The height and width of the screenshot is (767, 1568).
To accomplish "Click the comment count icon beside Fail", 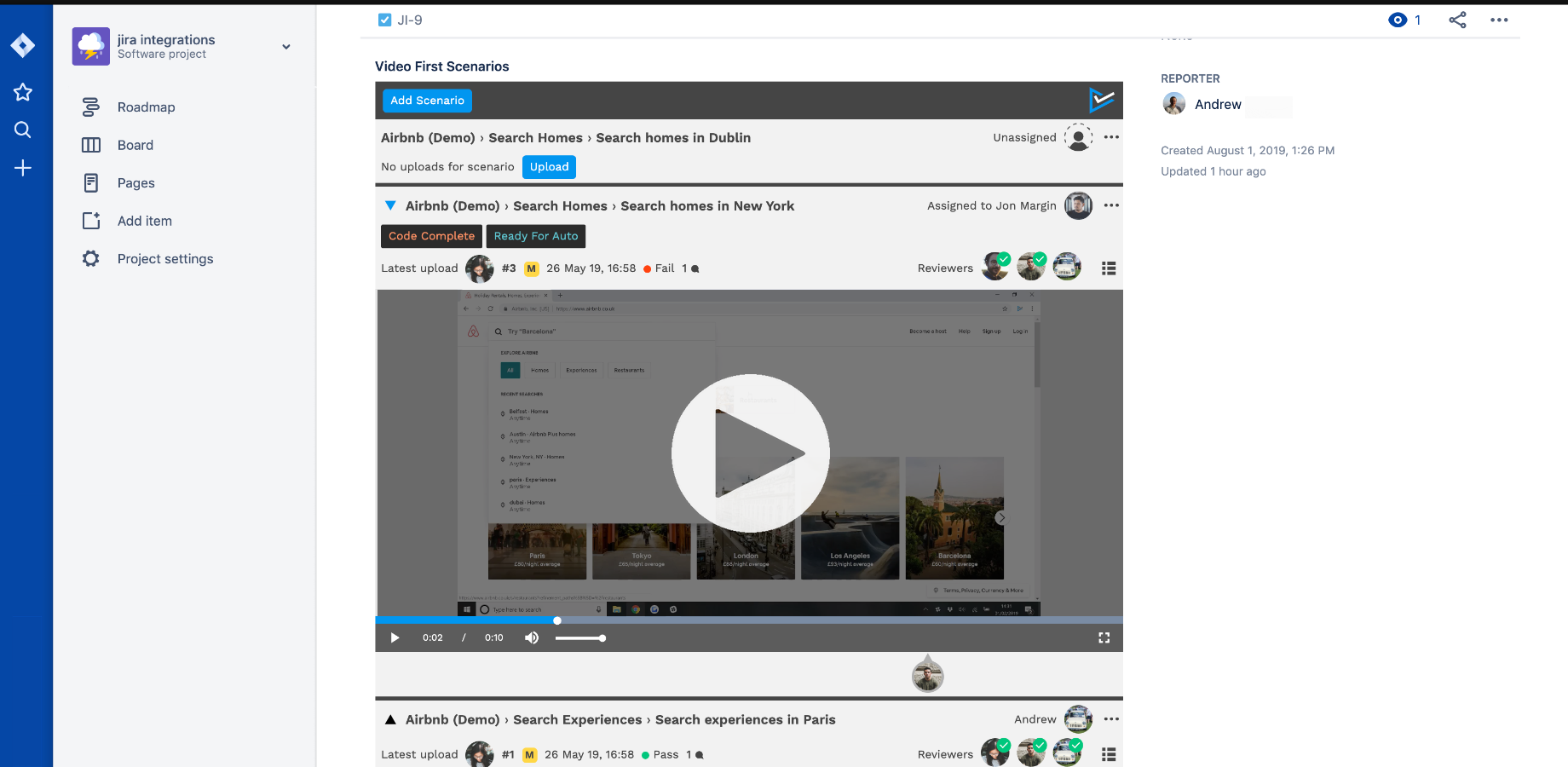I will [695, 268].
